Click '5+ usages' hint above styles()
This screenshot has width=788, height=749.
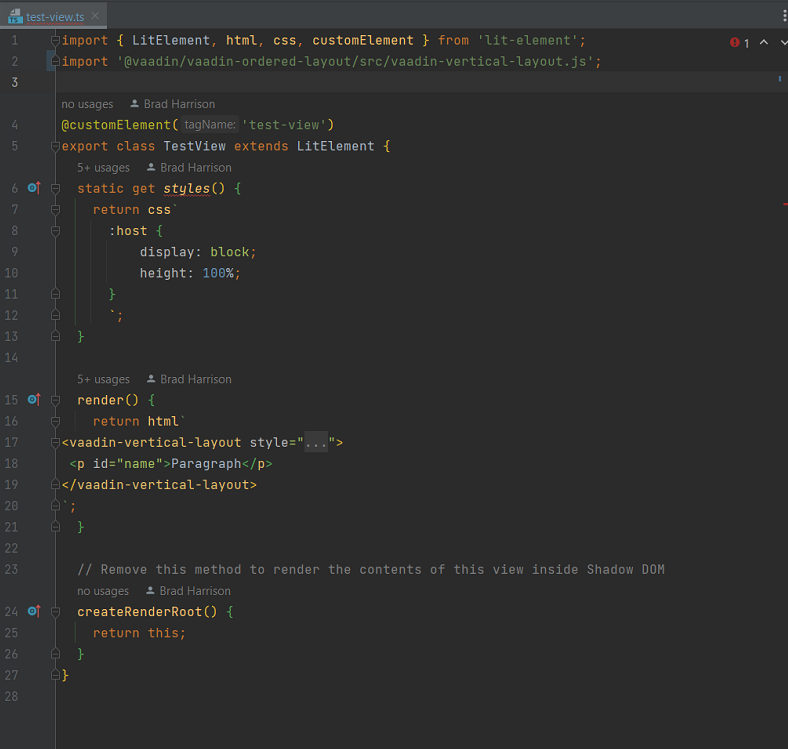[x=103, y=168]
